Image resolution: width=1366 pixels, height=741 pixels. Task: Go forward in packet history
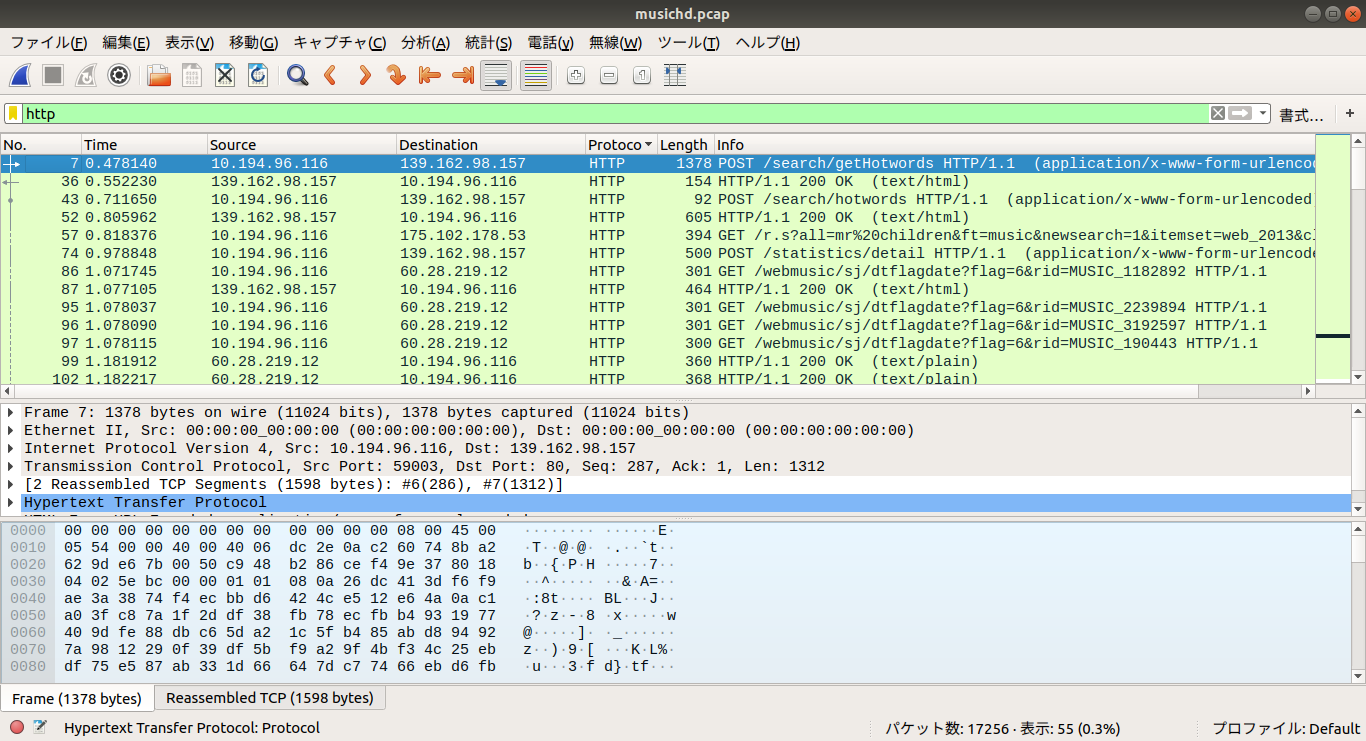click(363, 75)
